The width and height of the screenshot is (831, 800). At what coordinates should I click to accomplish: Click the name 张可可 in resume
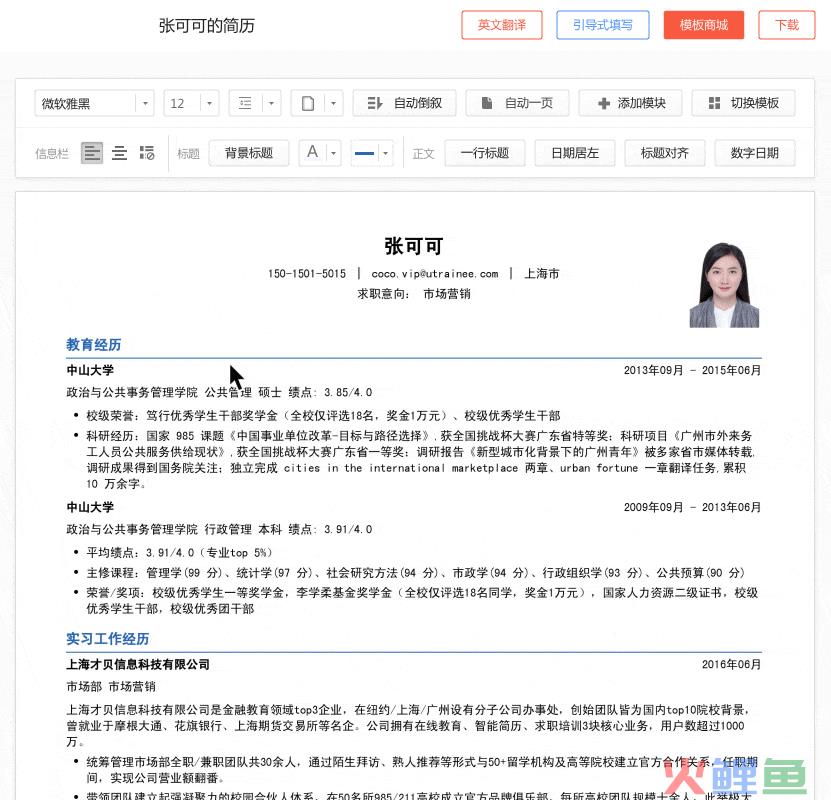414,246
